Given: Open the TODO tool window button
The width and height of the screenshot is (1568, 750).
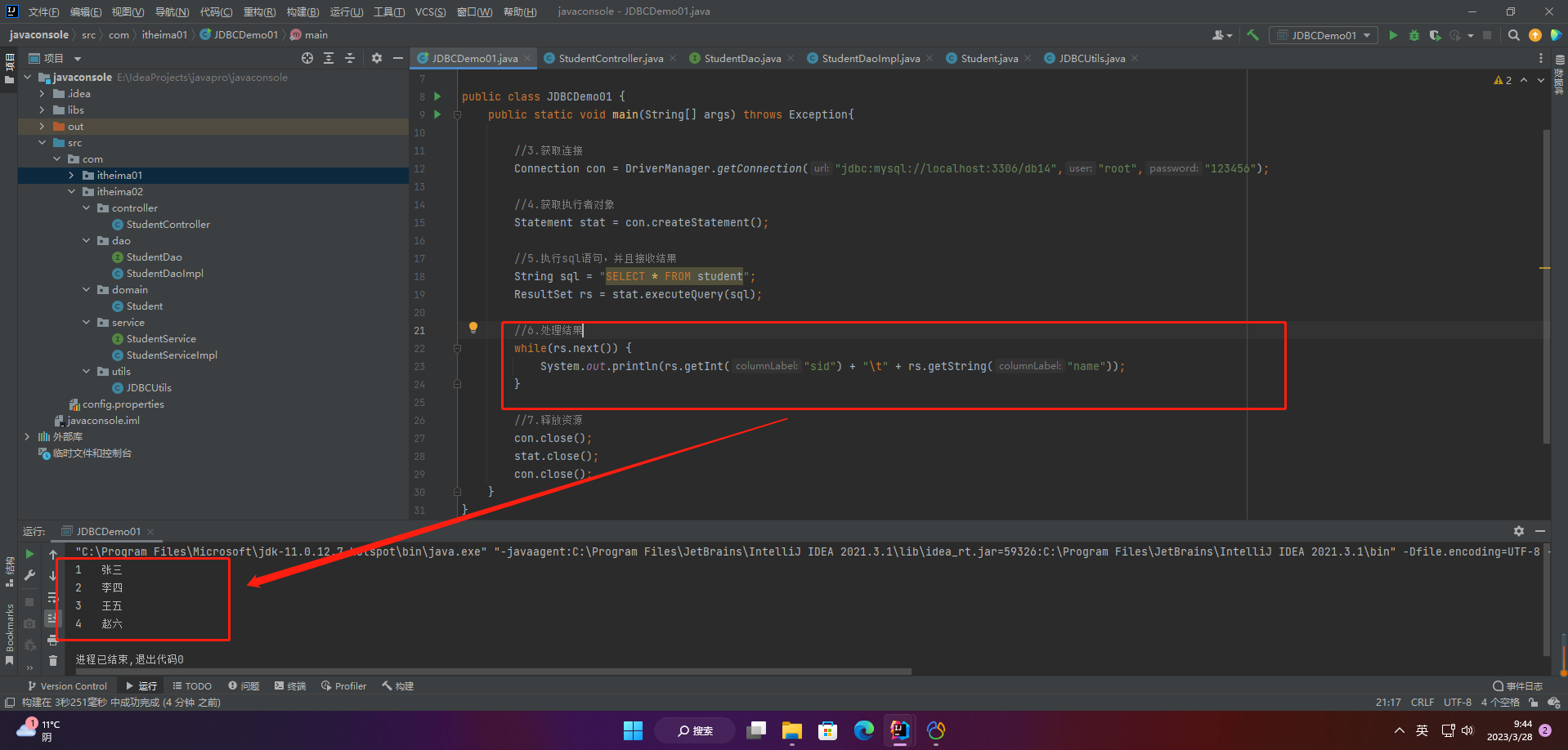Looking at the screenshot, I should (x=192, y=686).
